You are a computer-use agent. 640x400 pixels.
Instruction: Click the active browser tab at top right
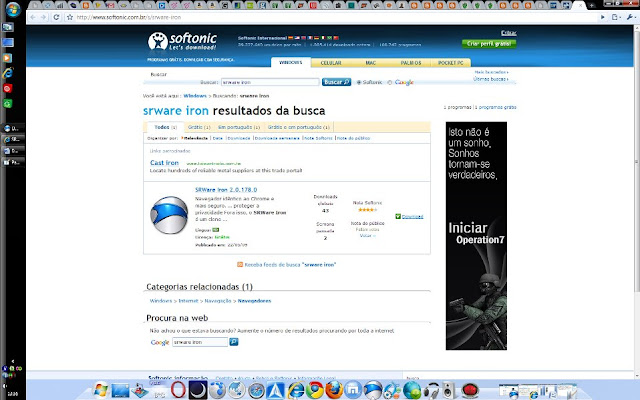(x=579, y=5)
